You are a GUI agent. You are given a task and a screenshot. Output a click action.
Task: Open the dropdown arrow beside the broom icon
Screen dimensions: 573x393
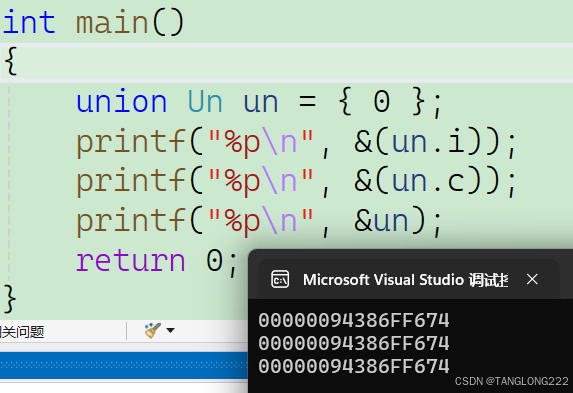point(170,330)
